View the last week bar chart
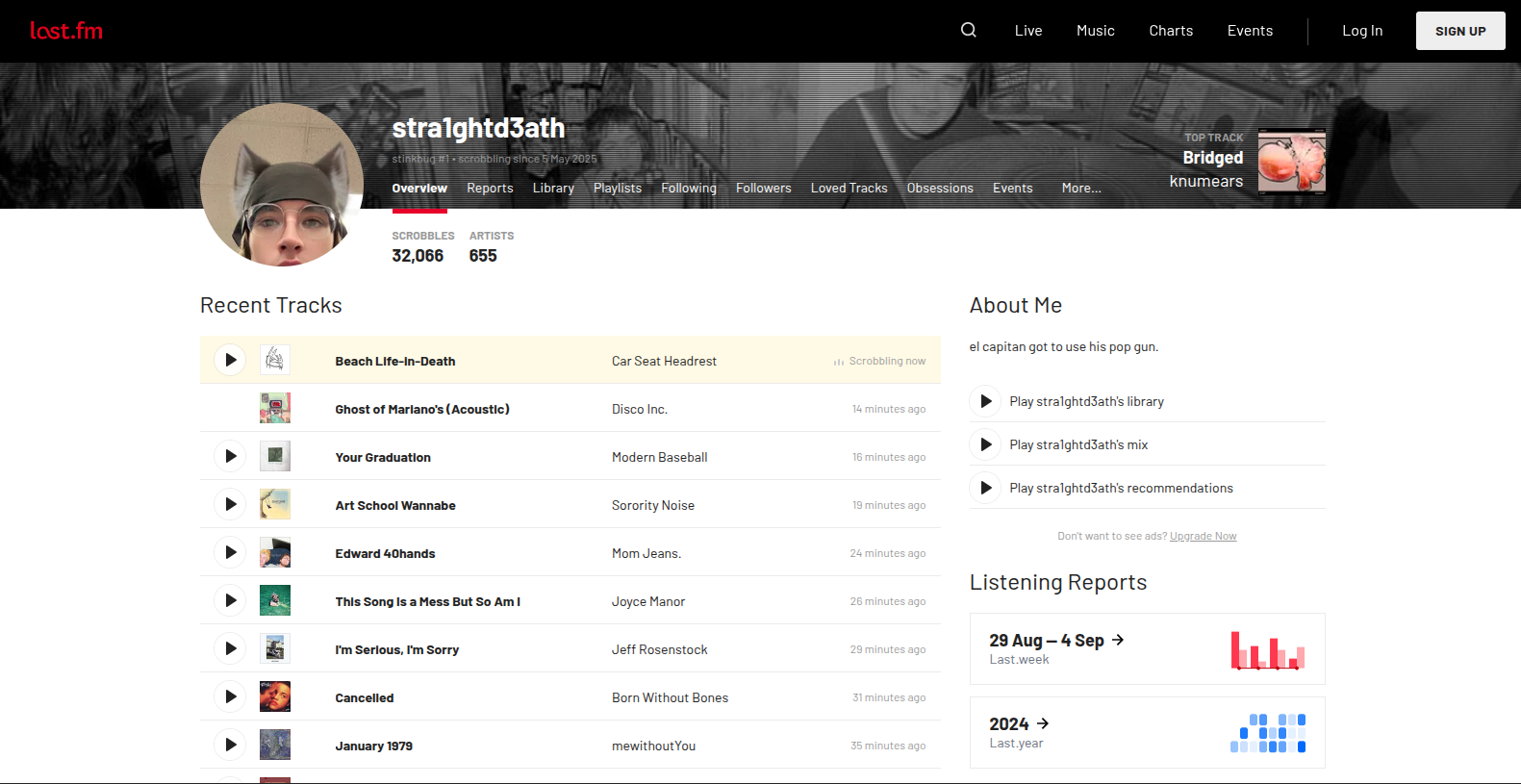Screen dimensions: 1521x784 1268,649
